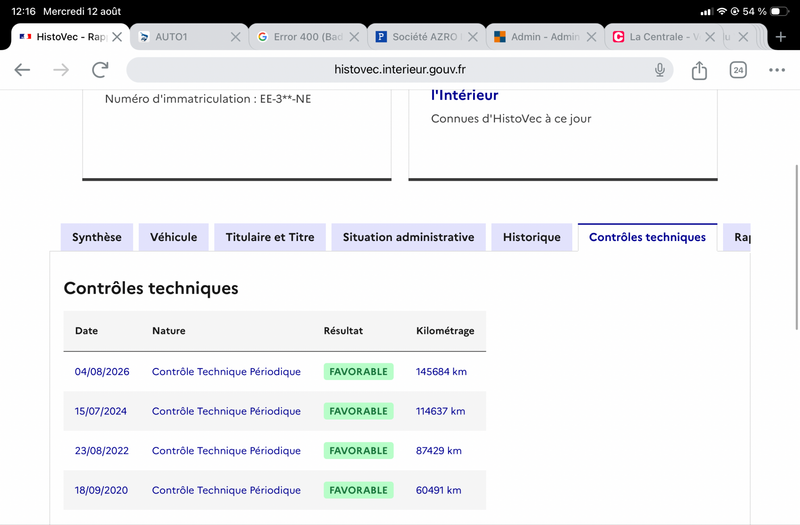
Task: Click the Nature text in 04/08/2026 row
Action: (226, 371)
